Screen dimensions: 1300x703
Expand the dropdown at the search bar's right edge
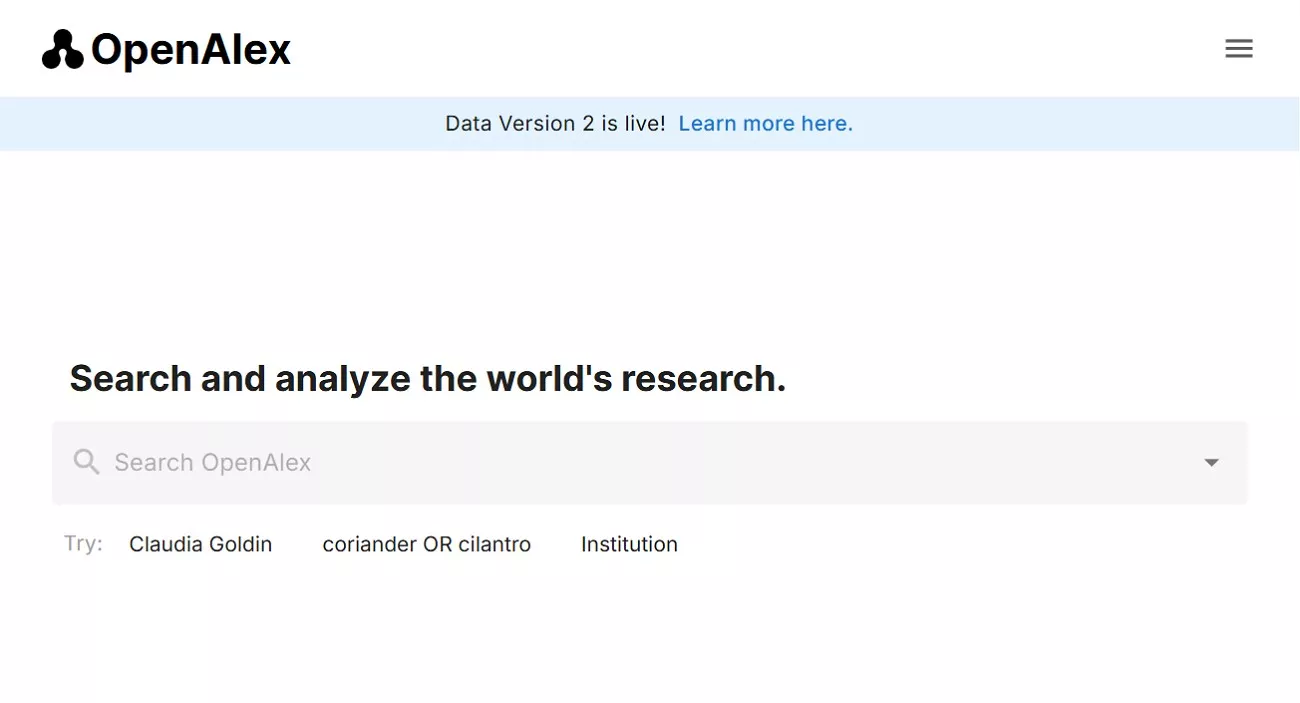(x=1211, y=462)
